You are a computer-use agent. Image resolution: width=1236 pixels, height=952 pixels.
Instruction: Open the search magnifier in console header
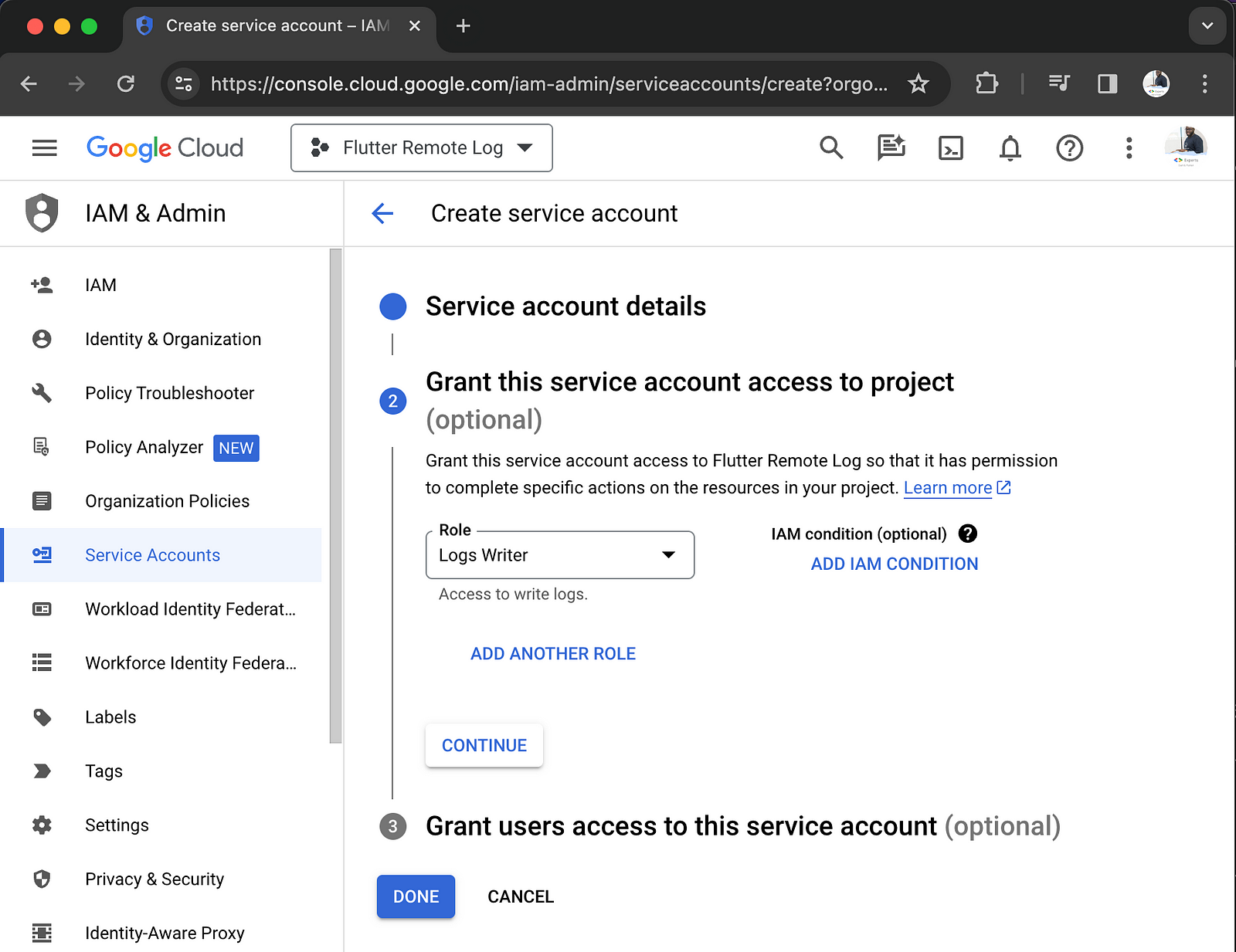pyautogui.click(x=831, y=147)
